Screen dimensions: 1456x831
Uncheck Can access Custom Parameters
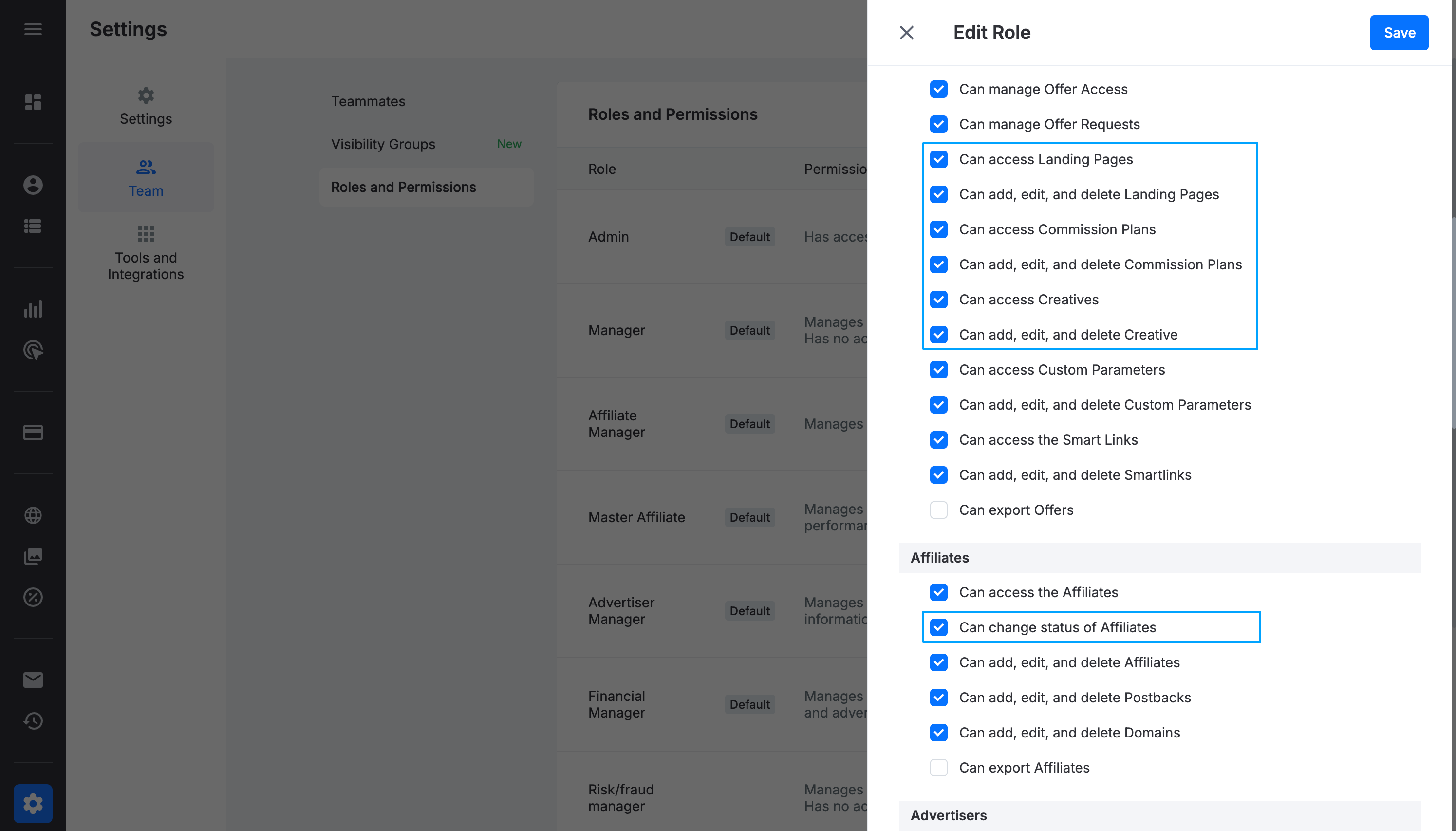coord(938,370)
